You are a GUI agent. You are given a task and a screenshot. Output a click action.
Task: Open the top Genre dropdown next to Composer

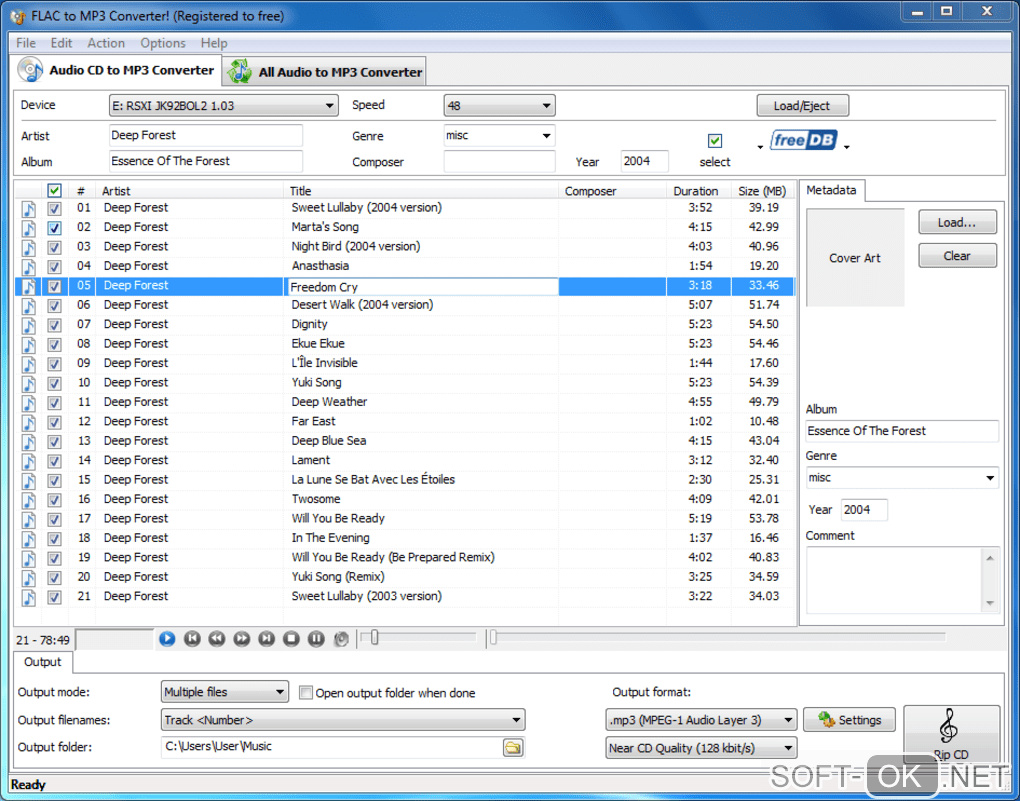pos(499,135)
